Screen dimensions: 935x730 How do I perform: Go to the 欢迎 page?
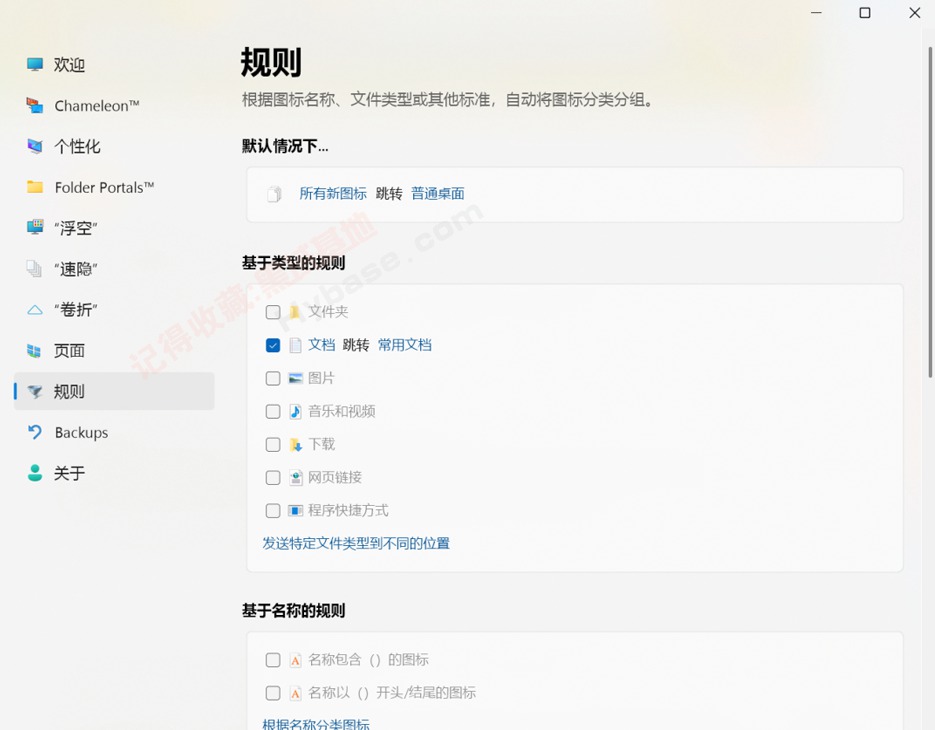(x=69, y=65)
